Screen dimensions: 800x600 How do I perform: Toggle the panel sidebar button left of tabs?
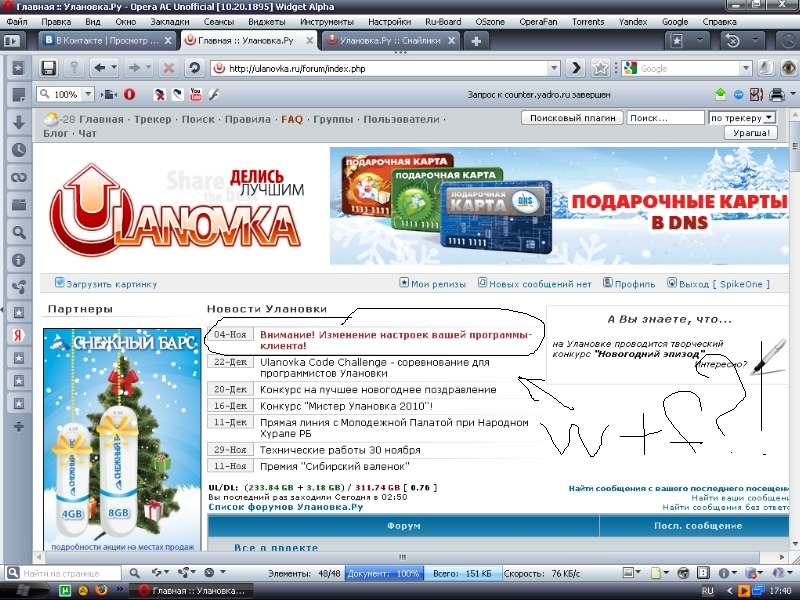tap(12, 41)
